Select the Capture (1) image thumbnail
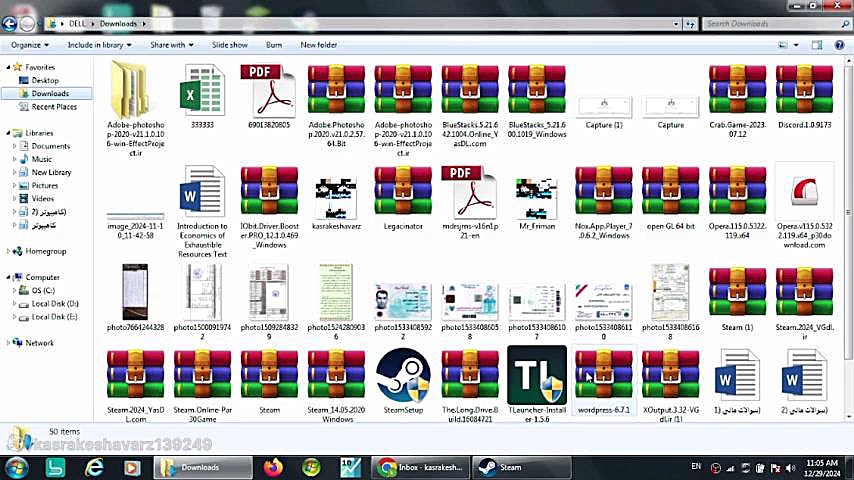The height and width of the screenshot is (480, 854). coord(603,107)
